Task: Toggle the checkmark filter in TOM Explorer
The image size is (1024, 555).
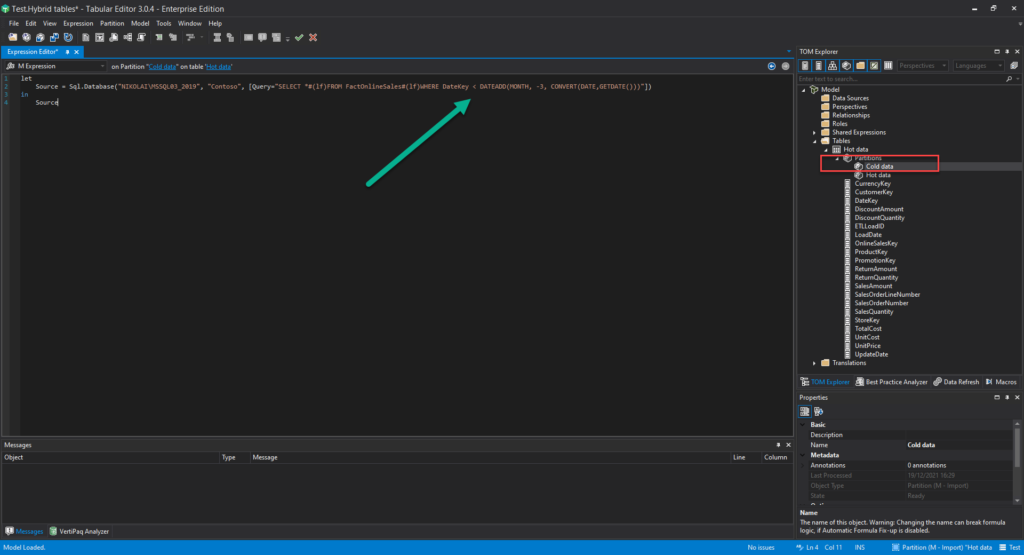Action: coord(874,65)
